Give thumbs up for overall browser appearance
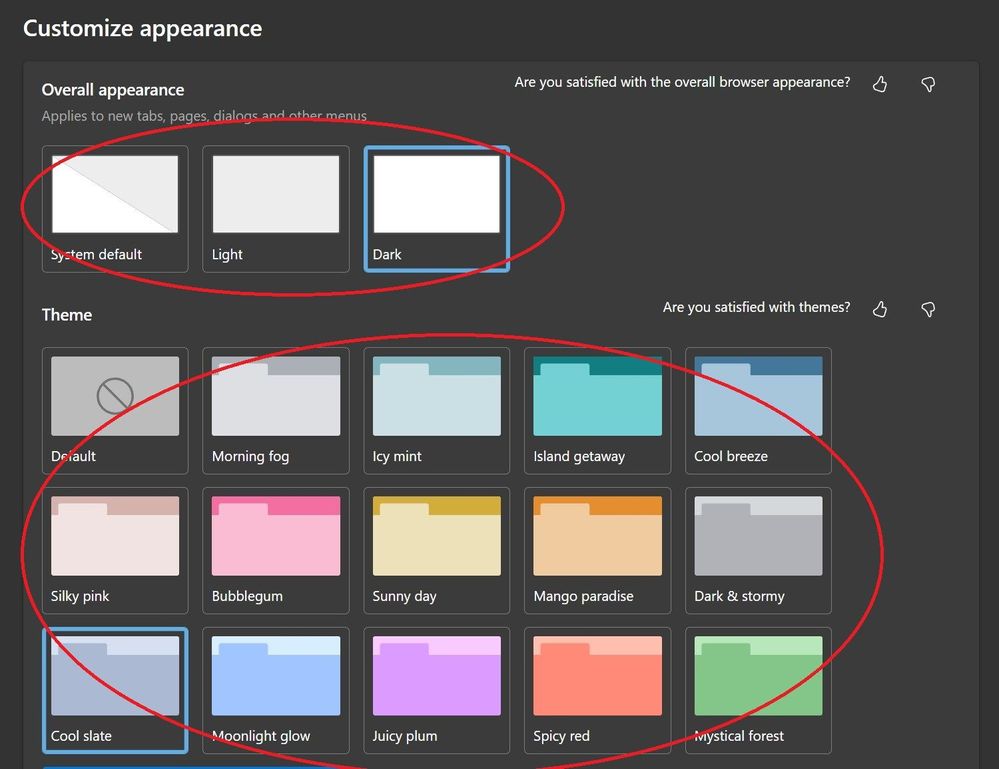Viewport: 999px width, 769px height. click(880, 84)
